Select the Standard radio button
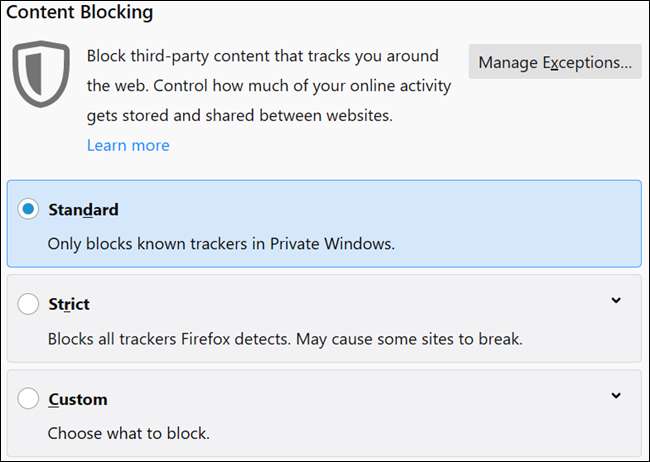Viewport: 650px width, 462px height. point(29,210)
